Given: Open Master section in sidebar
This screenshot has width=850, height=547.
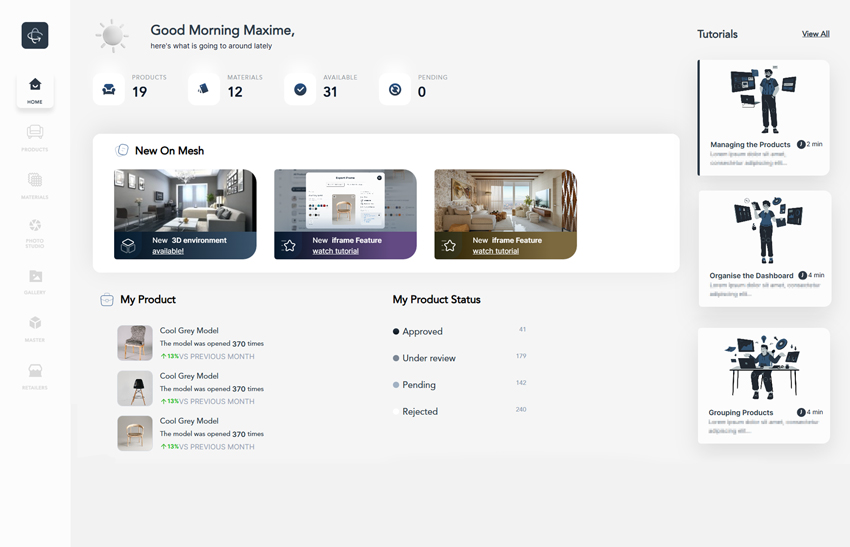Looking at the screenshot, I should point(35,329).
